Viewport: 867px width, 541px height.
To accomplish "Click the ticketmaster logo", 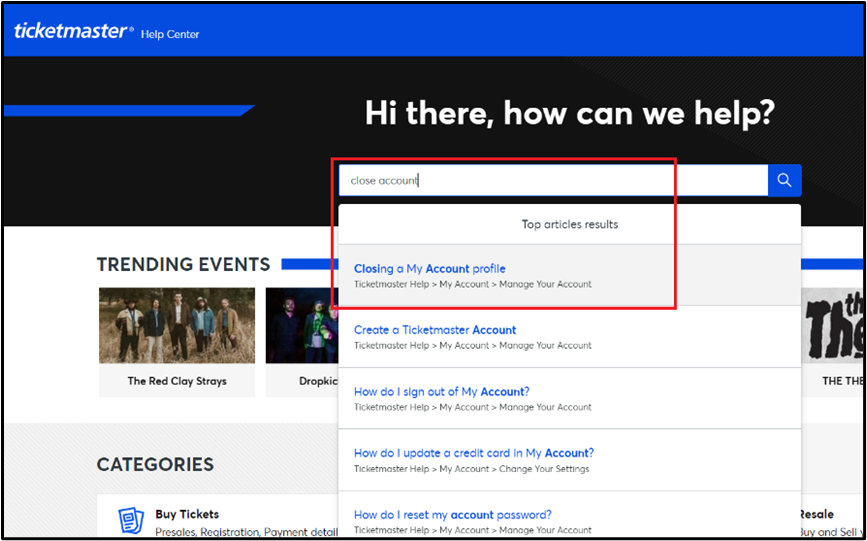I will (x=74, y=31).
